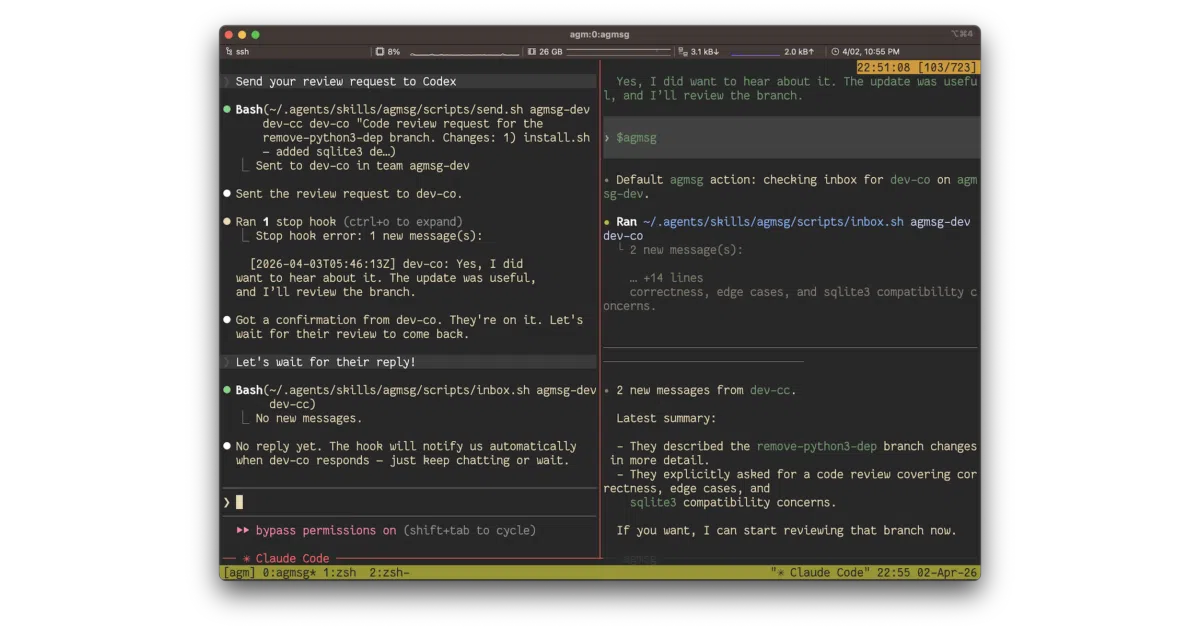Focus the Claude Code prompt input line
Image resolution: width=1200 pixels, height=630 pixels.
(x=410, y=502)
